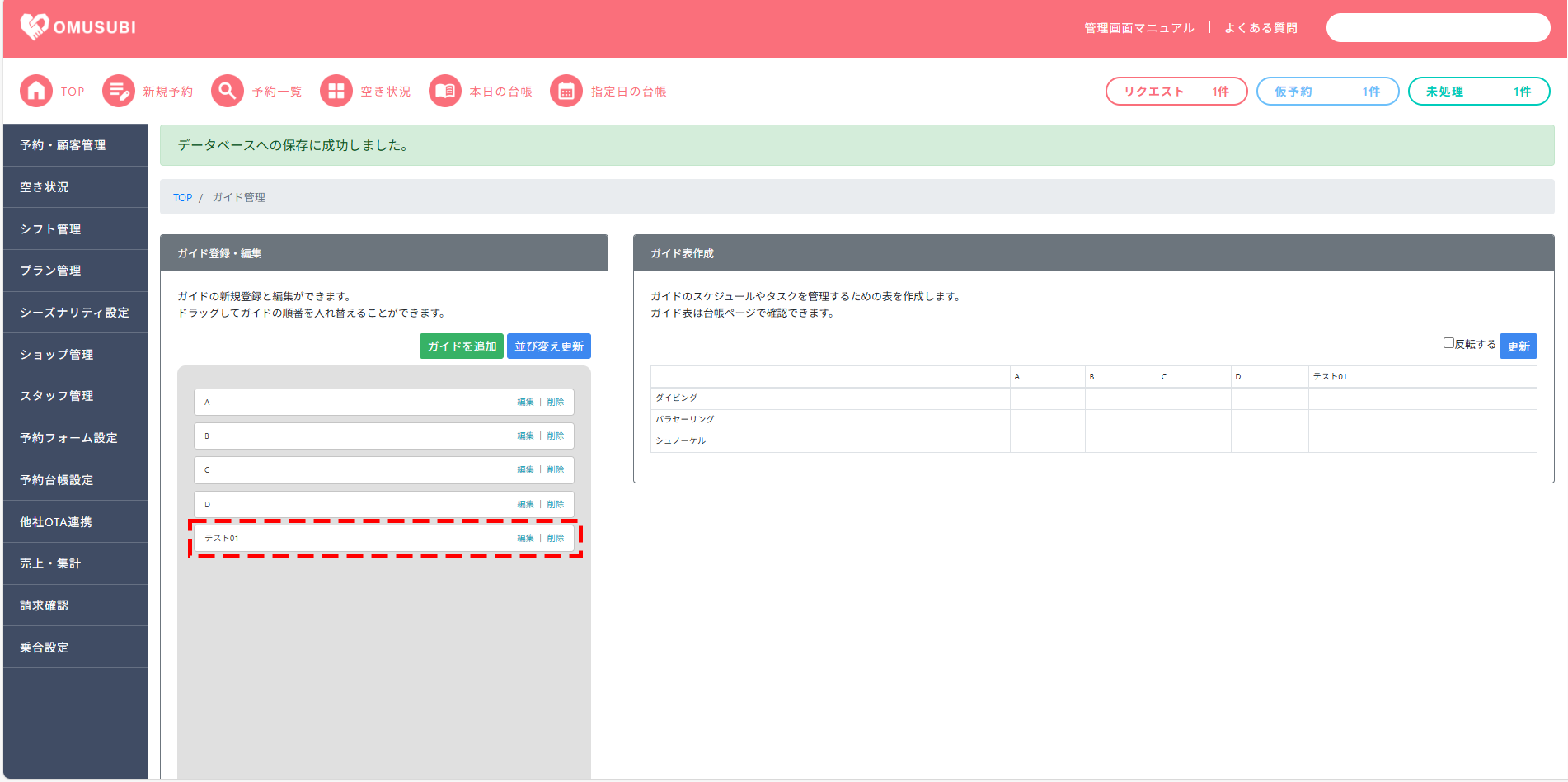Viewport: 1568px width, 782px height.
Task: Click specified-date ledger (指定日の台帳) calendar icon
Action: point(566,91)
